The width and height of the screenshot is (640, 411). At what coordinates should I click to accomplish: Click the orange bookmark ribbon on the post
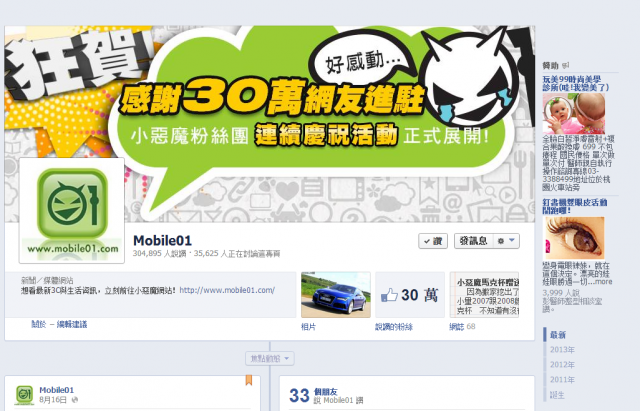click(x=249, y=380)
